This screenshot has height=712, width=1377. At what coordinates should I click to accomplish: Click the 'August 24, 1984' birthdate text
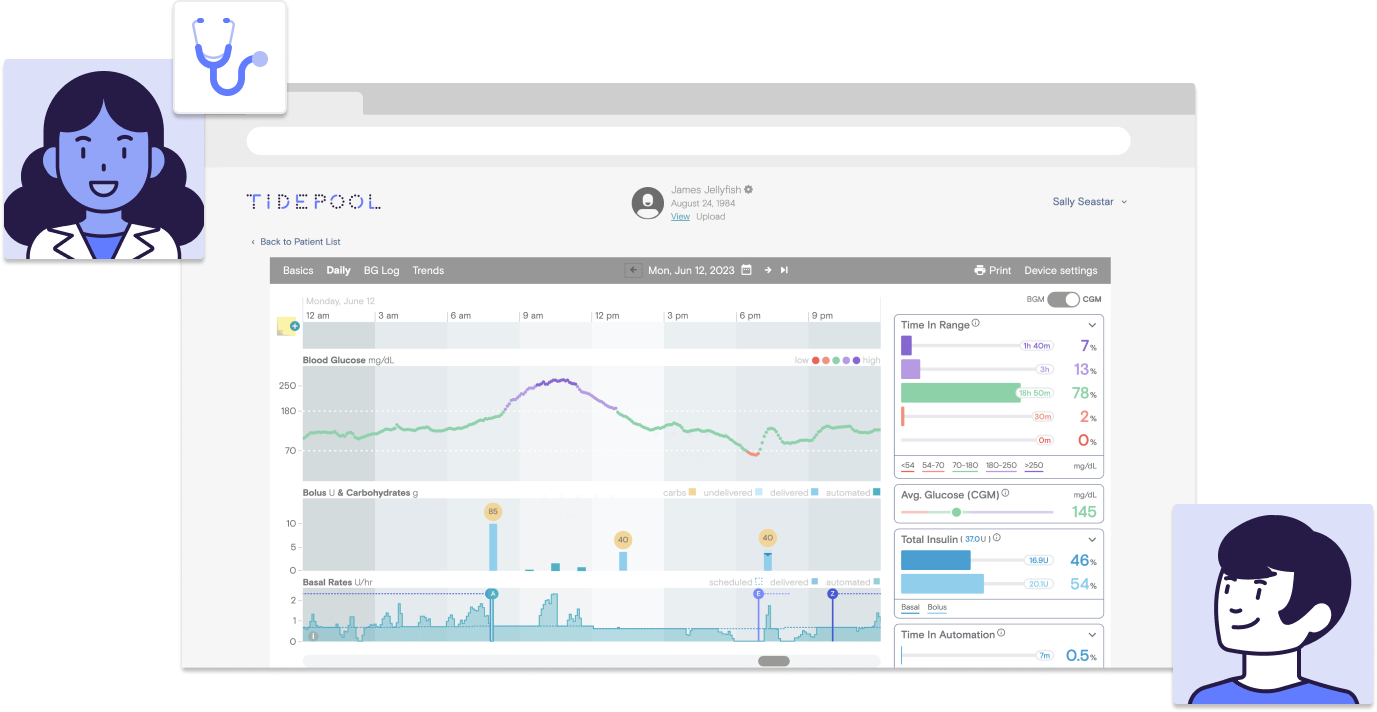coord(703,203)
